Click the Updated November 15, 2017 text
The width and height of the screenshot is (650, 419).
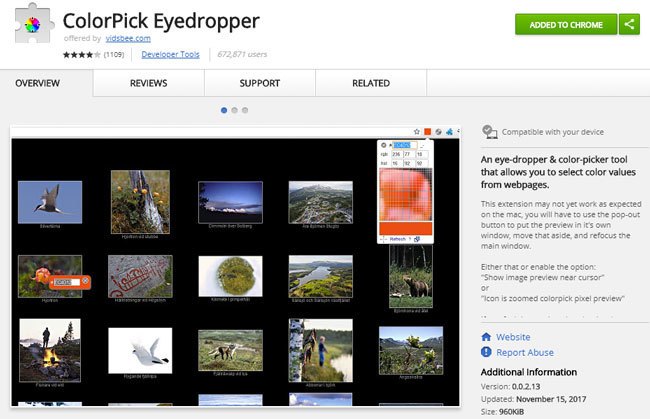534,399
